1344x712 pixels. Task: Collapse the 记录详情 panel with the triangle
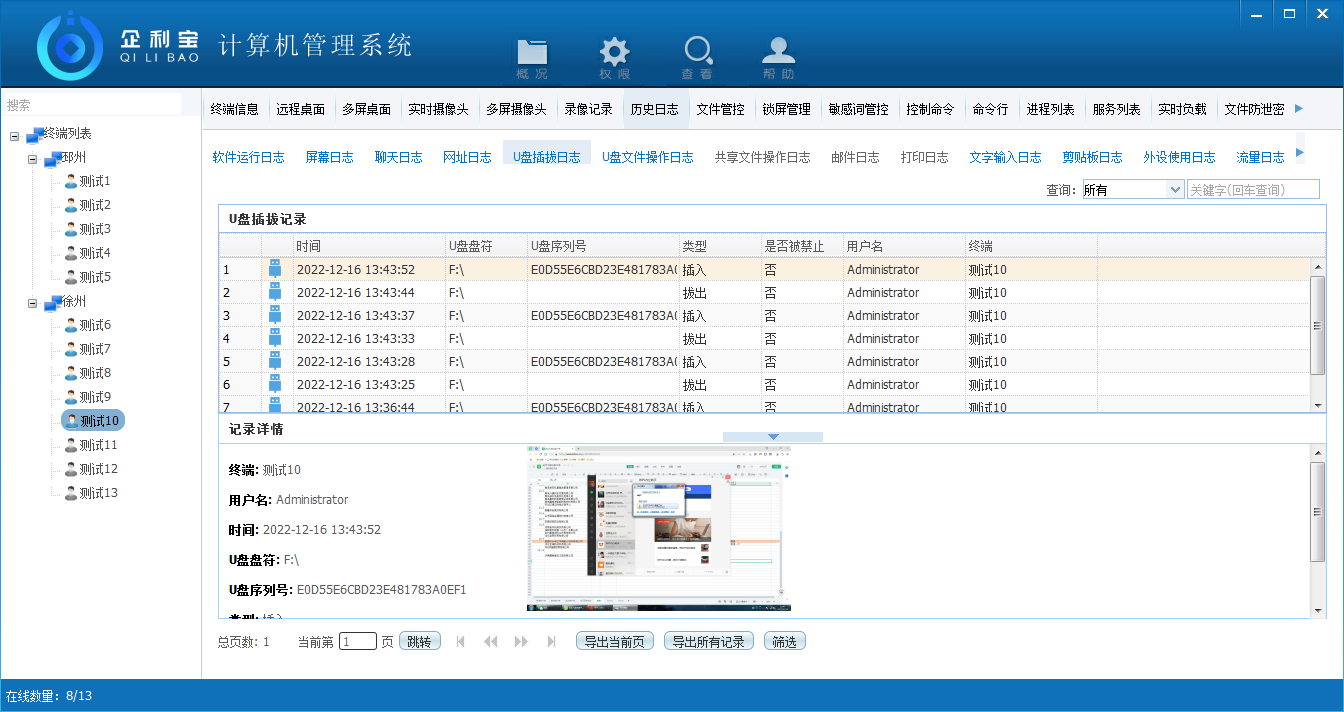[773, 436]
